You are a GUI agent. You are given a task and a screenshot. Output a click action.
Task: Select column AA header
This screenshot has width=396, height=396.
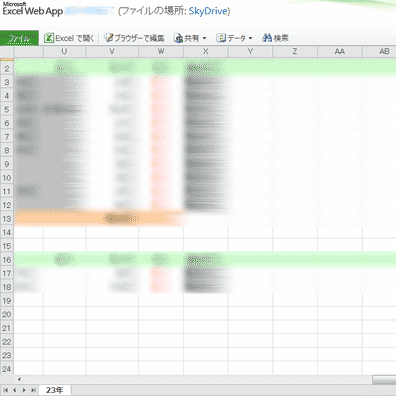pyautogui.click(x=340, y=52)
